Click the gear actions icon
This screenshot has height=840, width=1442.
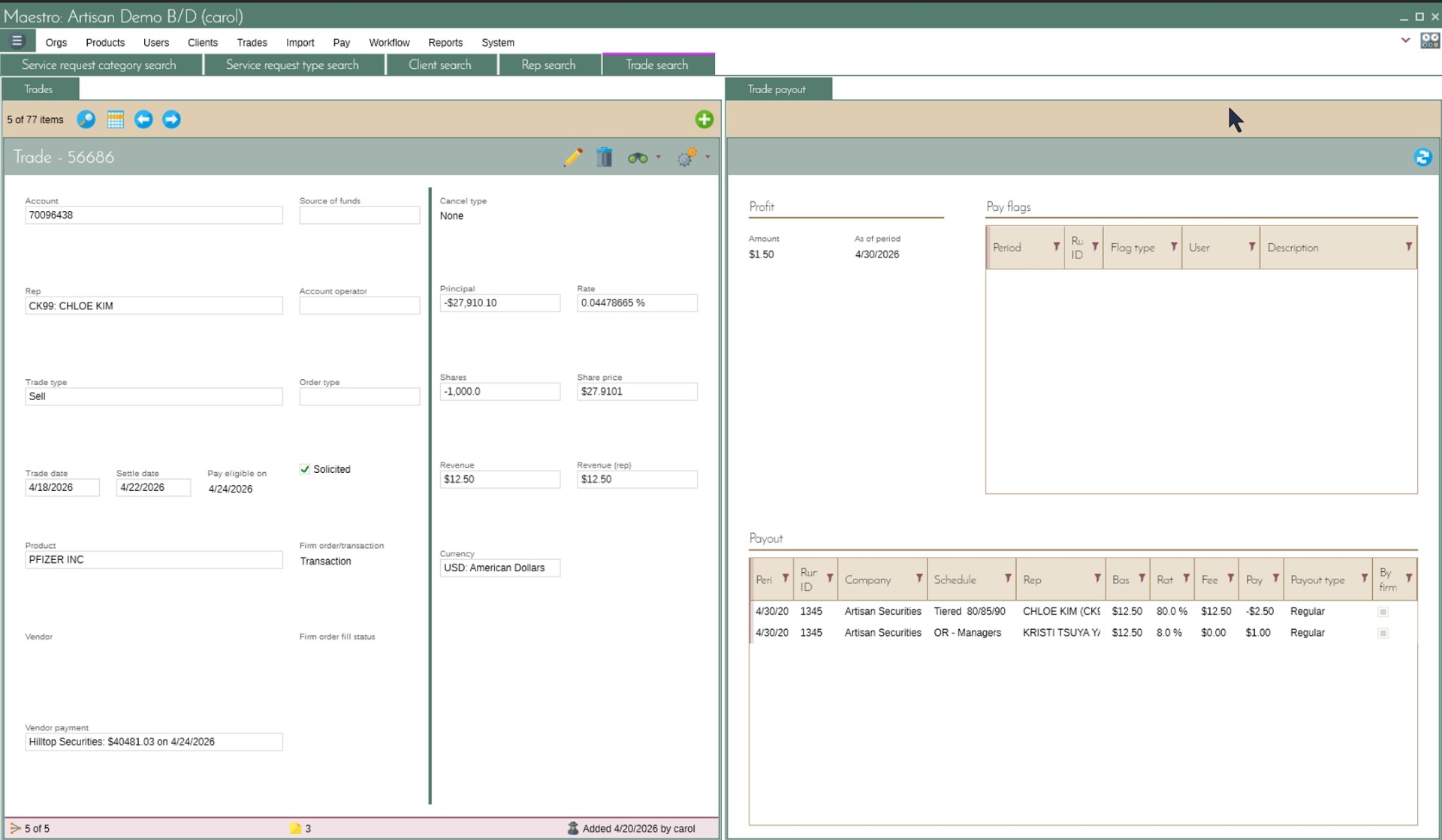[686, 158]
